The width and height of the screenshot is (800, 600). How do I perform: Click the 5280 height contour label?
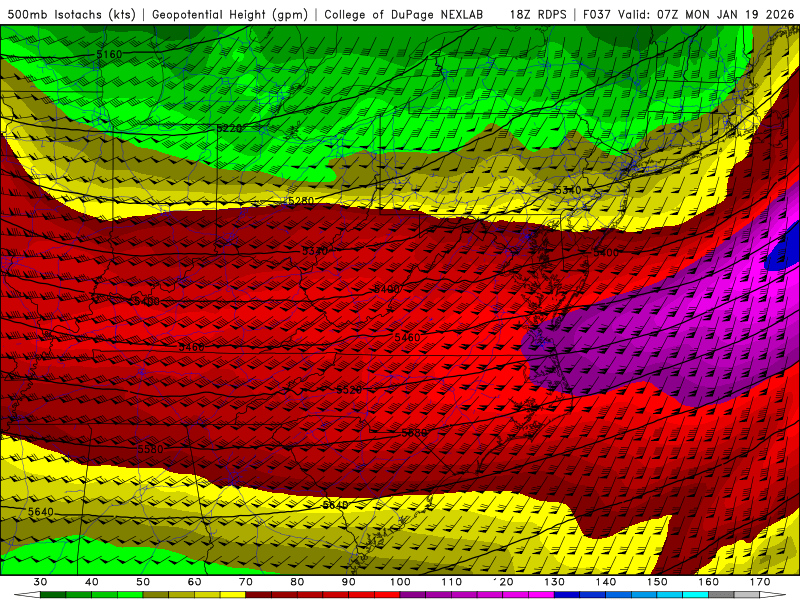click(x=301, y=201)
